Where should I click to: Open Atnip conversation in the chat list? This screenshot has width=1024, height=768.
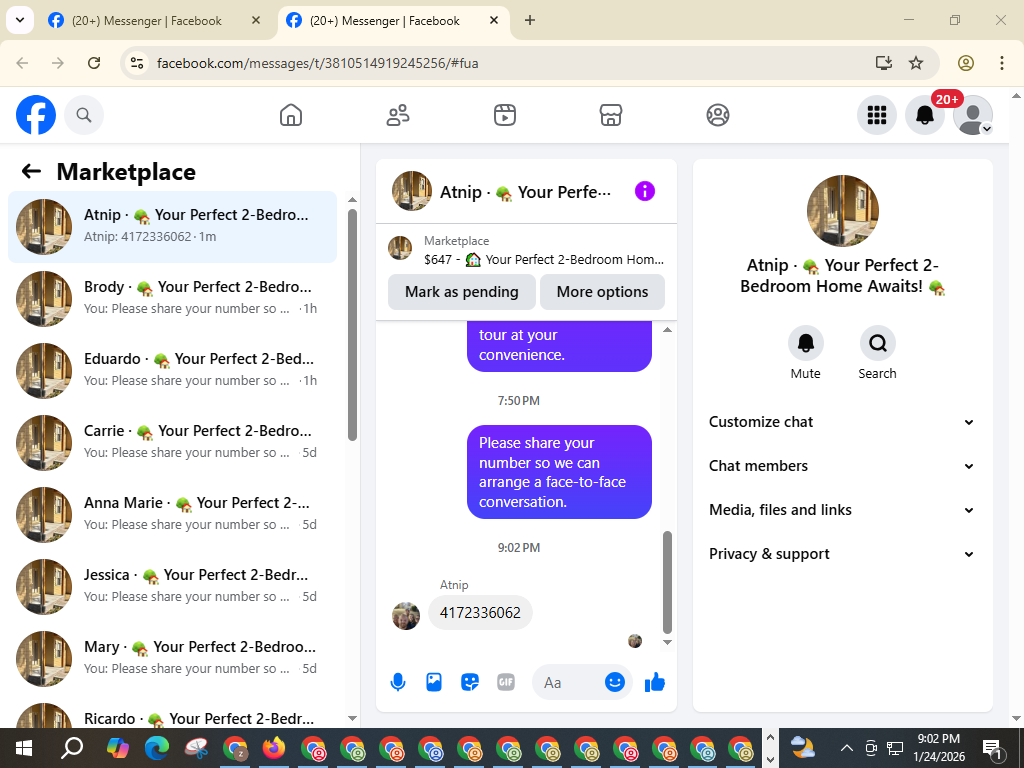(172, 227)
